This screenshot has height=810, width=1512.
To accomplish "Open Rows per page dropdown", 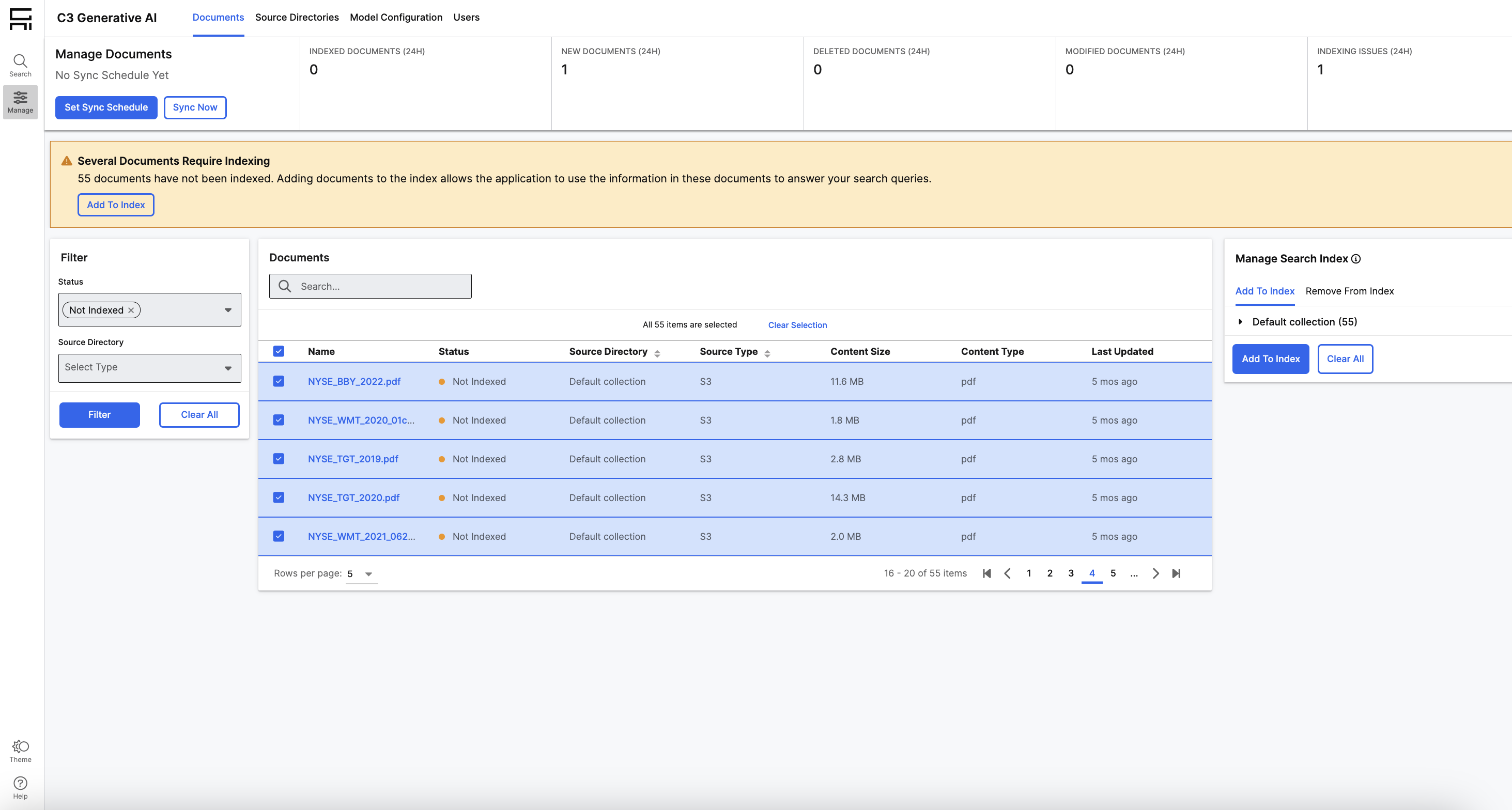I will (361, 574).
